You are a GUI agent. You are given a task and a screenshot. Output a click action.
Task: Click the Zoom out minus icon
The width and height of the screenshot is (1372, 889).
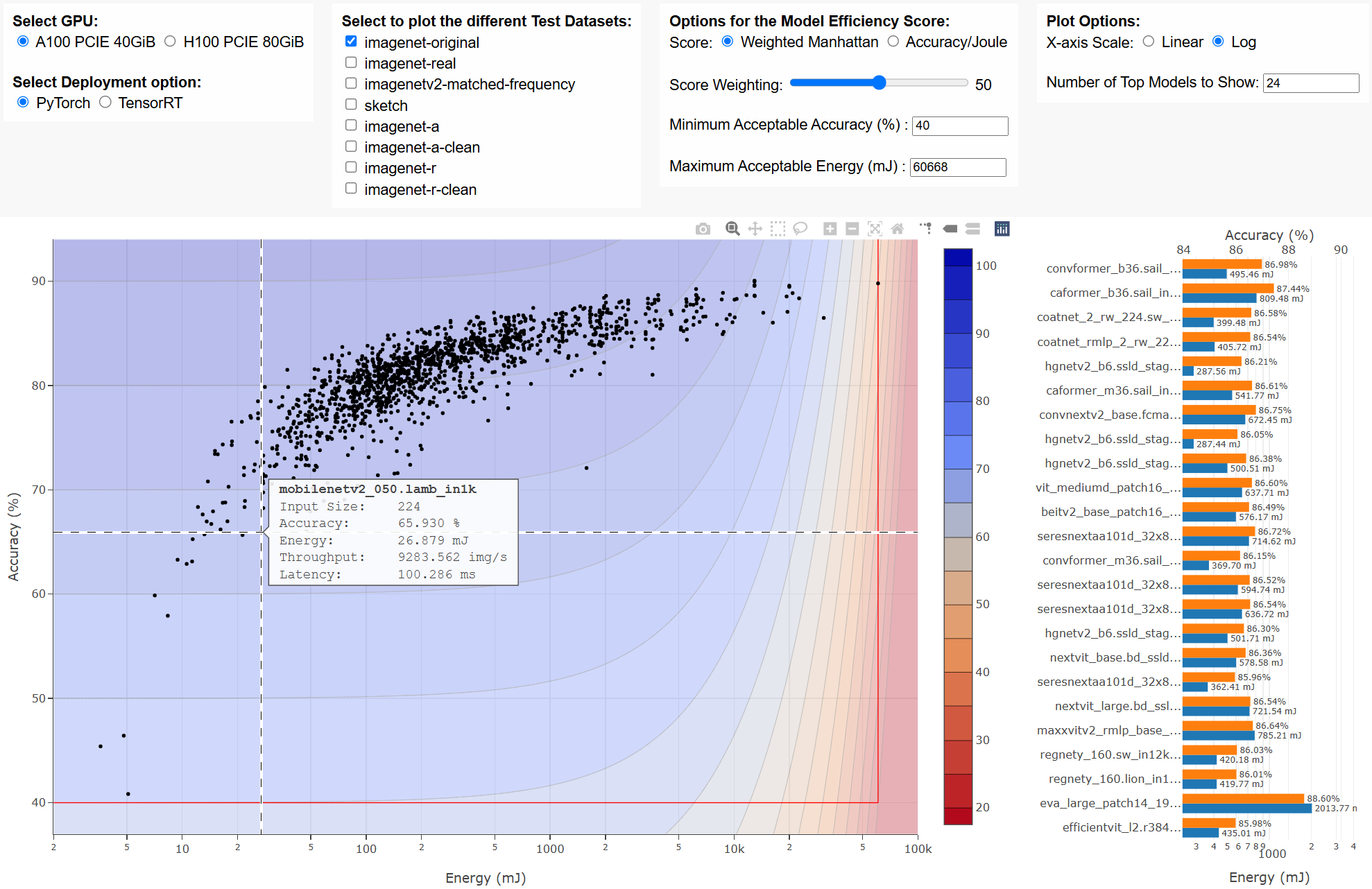click(x=852, y=229)
